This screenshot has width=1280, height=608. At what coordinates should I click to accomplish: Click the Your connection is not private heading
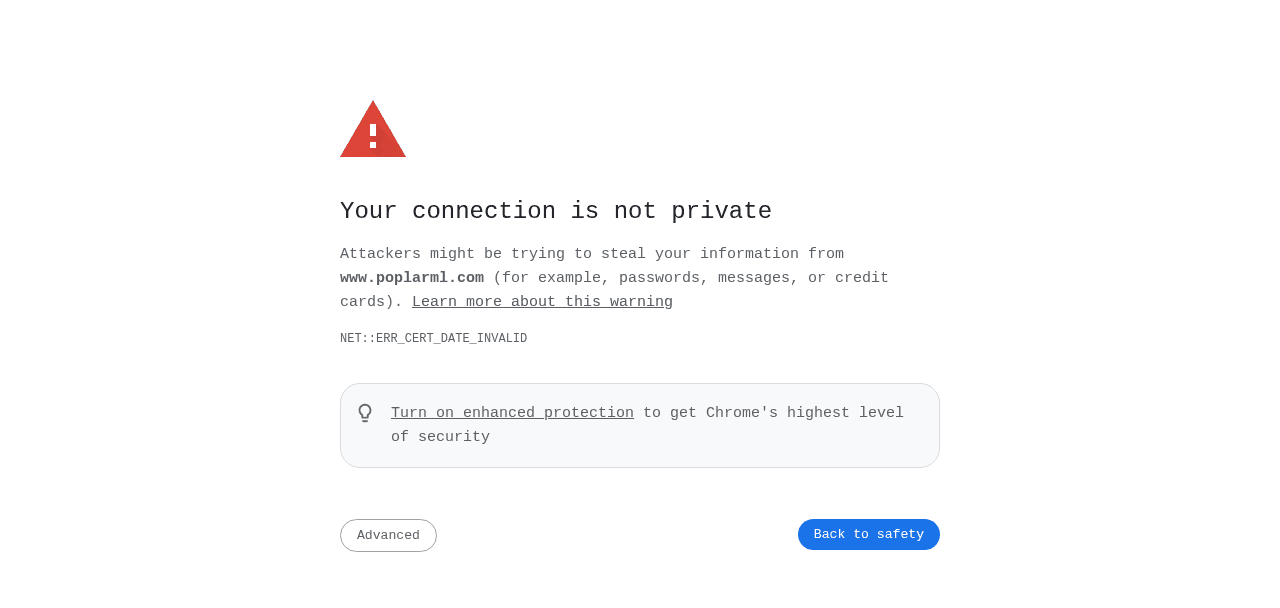click(x=556, y=211)
